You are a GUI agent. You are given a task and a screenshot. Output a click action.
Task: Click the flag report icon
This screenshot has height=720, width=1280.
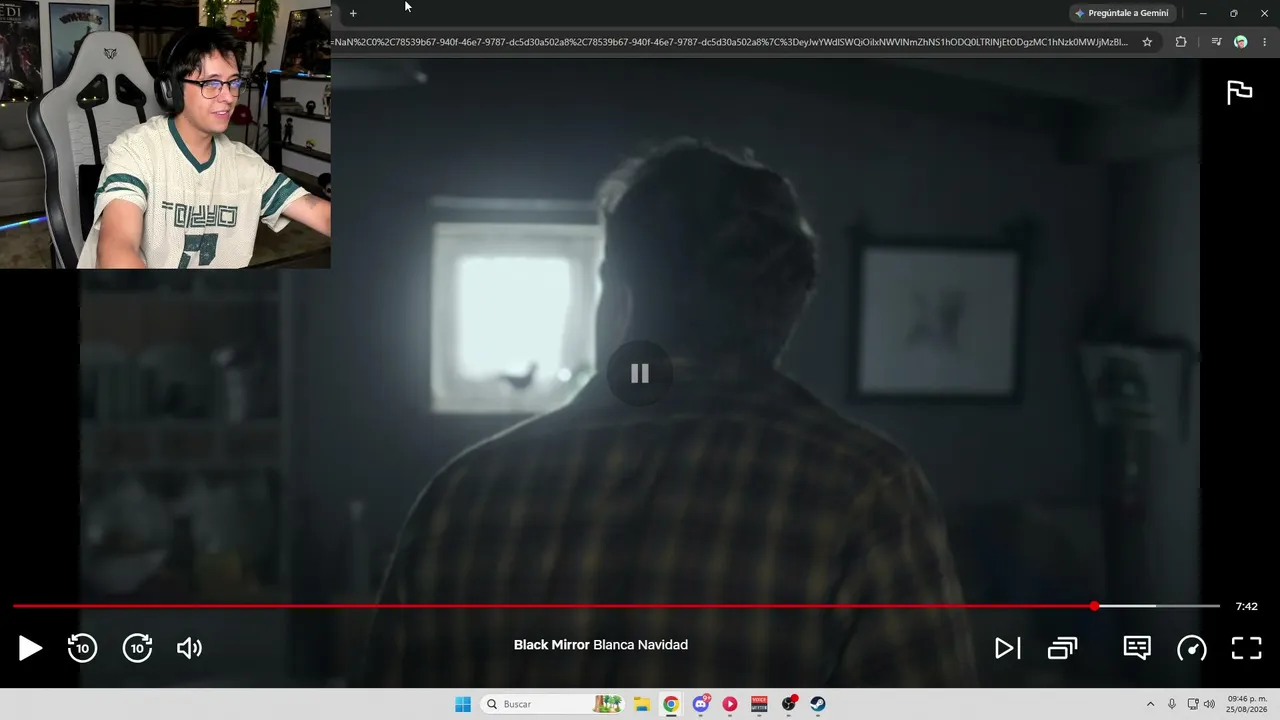click(x=1239, y=92)
